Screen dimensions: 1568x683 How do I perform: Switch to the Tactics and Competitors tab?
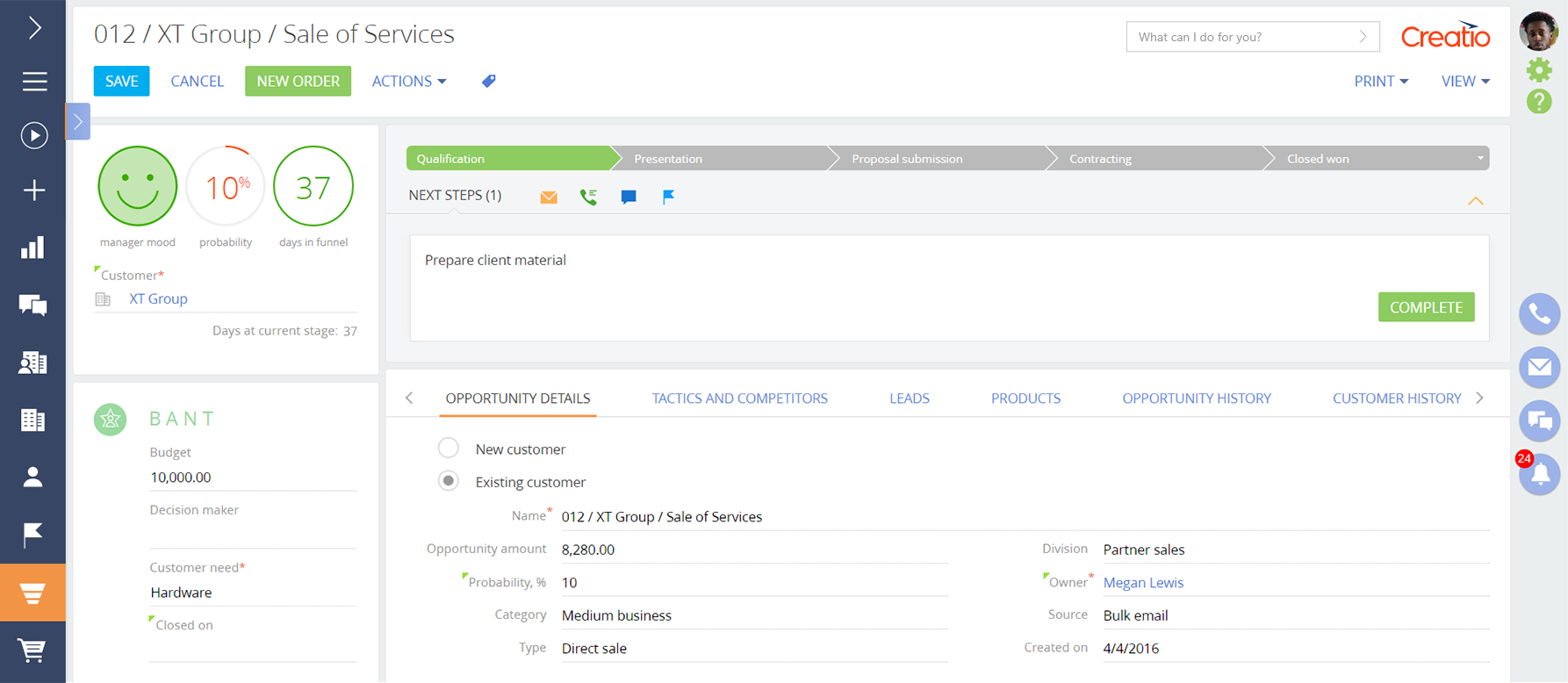pyautogui.click(x=739, y=399)
